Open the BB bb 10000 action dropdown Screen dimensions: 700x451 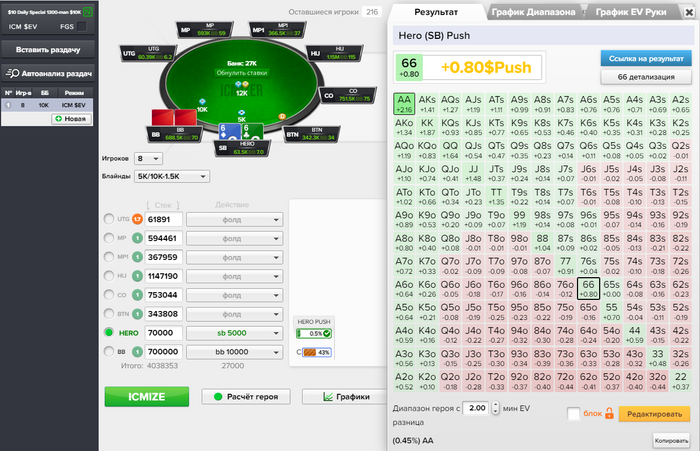235,352
